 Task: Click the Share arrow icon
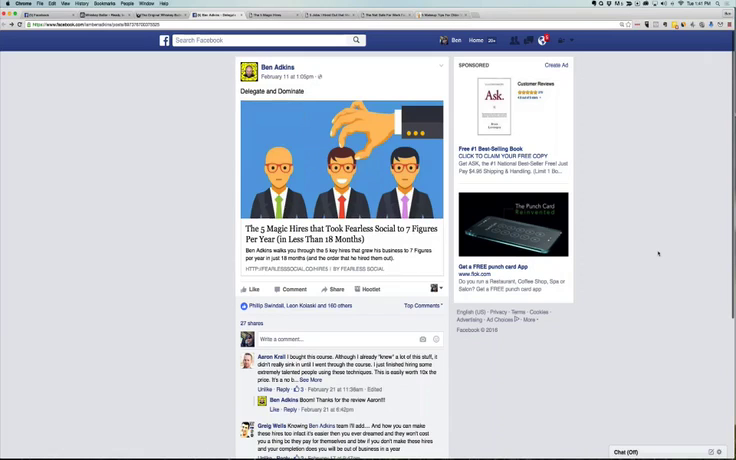pos(324,289)
